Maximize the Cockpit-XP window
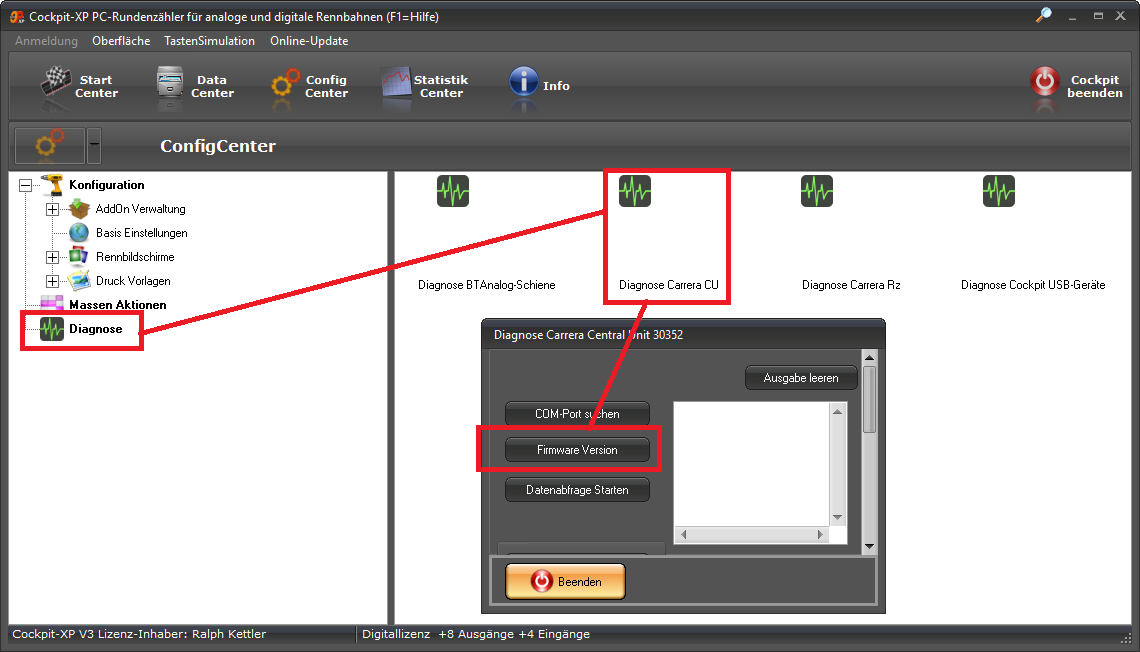1140x652 pixels. [1098, 16]
